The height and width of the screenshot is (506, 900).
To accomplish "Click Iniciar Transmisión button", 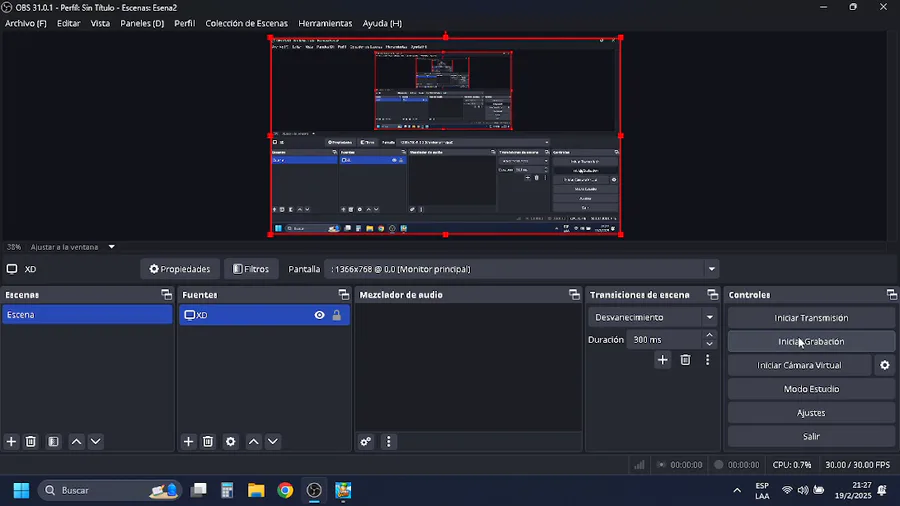I will [x=811, y=318].
